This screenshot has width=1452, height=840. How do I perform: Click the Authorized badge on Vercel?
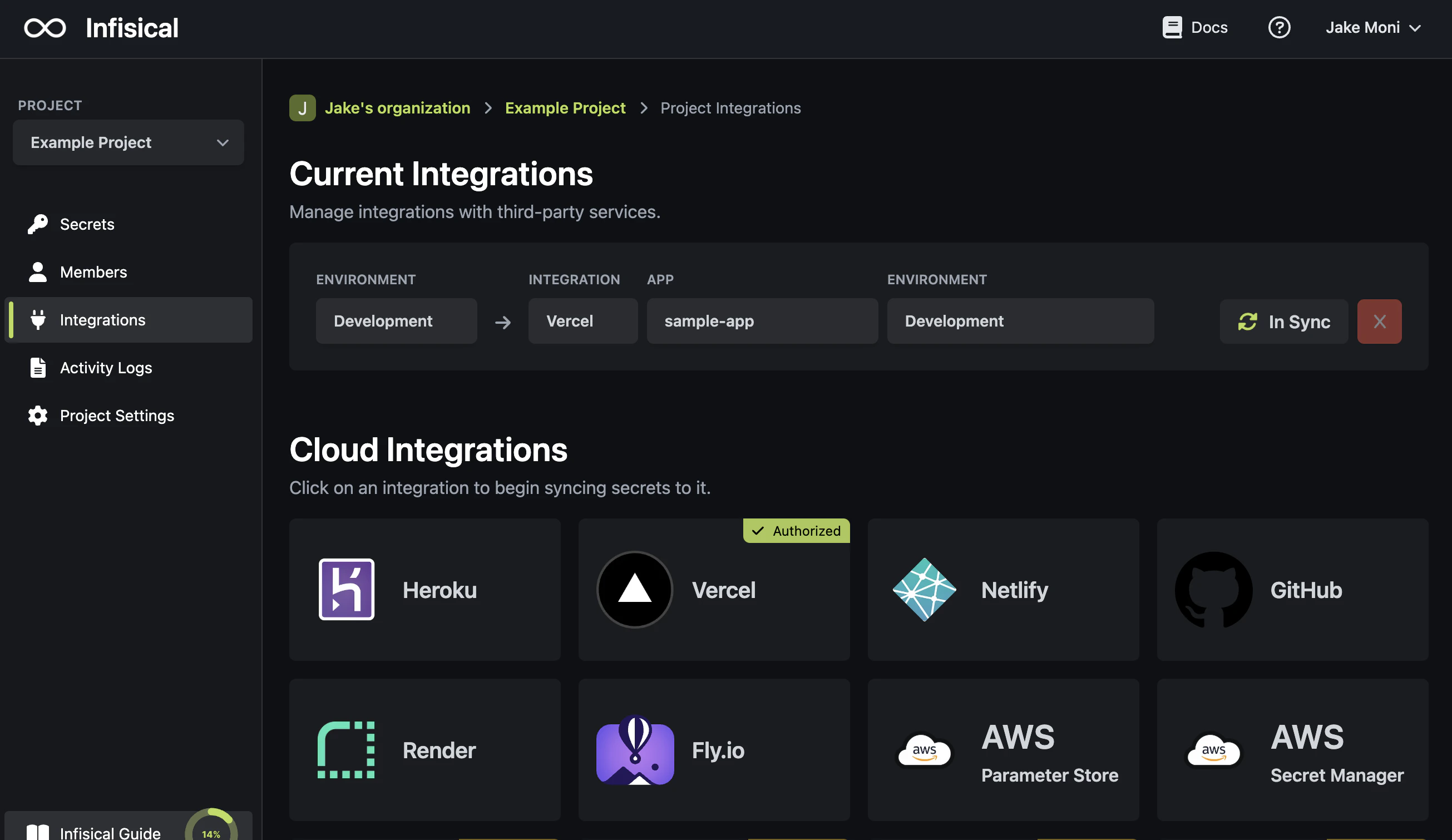tap(796, 531)
